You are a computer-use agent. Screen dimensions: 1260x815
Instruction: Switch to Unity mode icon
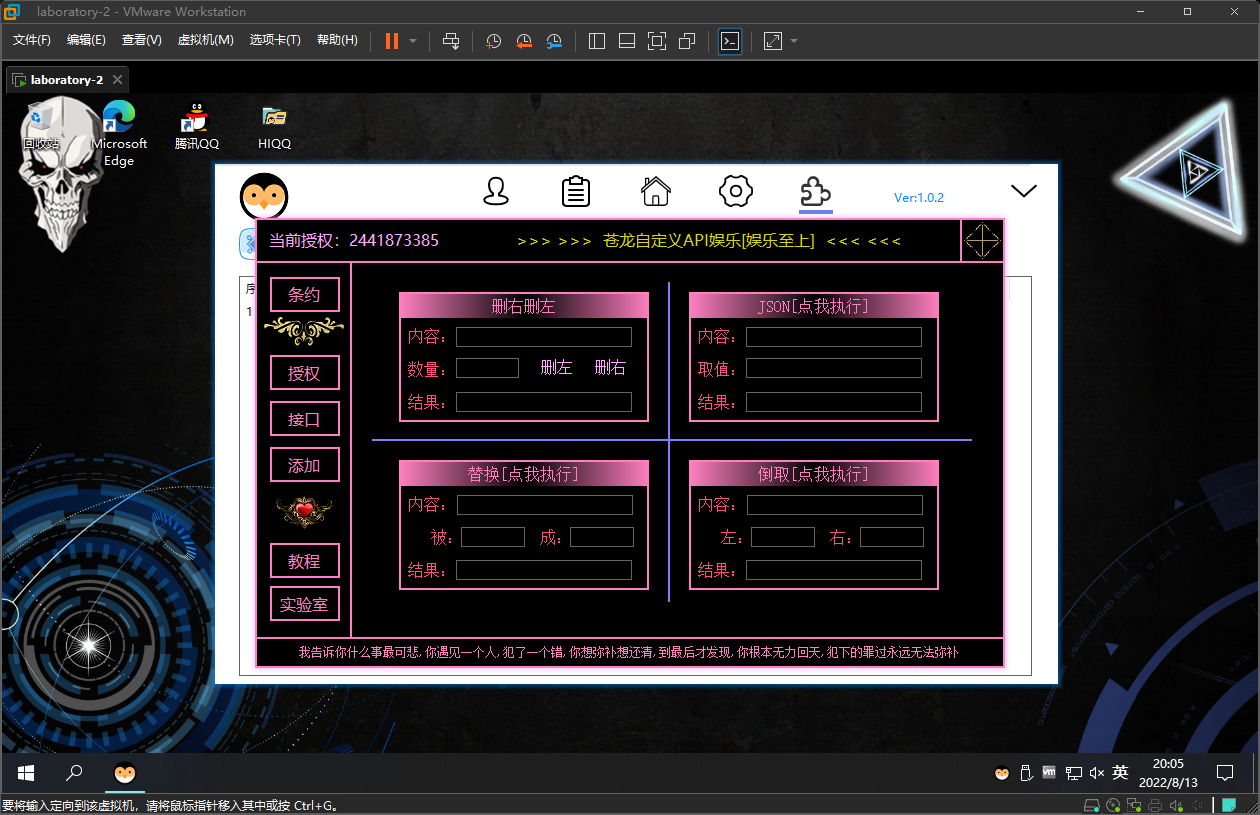pyautogui.click(x=687, y=41)
